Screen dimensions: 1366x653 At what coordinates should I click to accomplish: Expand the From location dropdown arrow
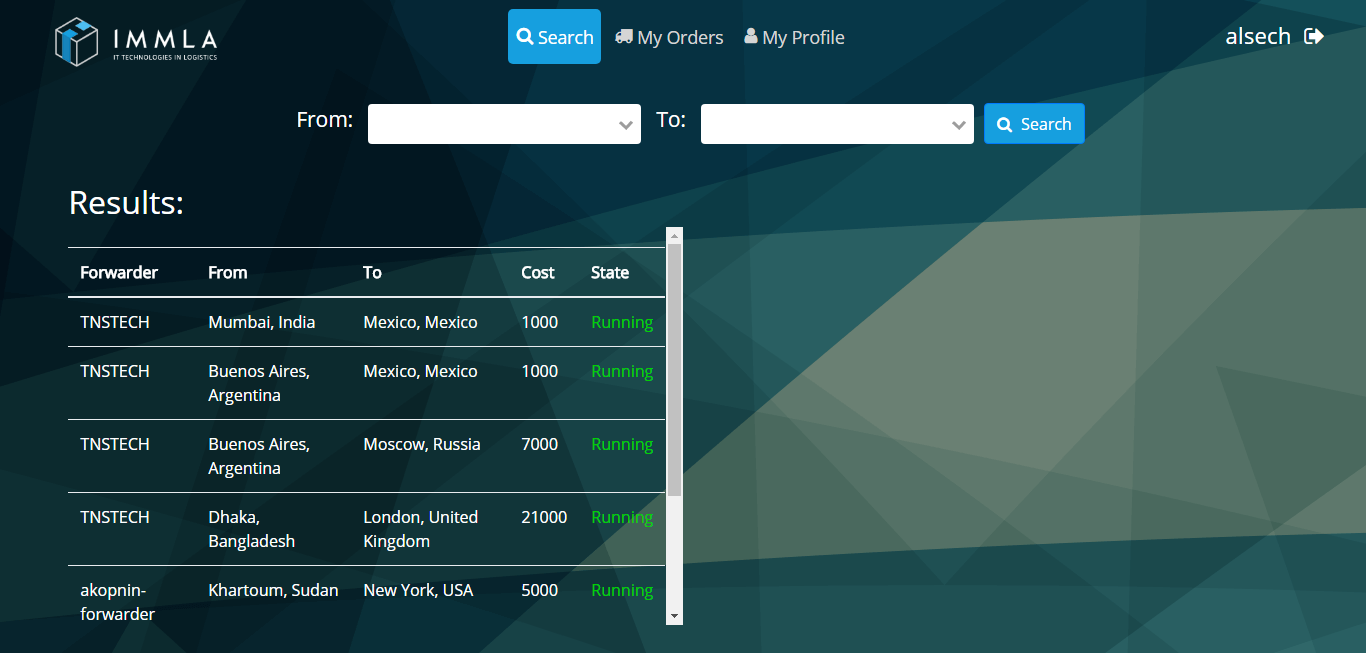pyautogui.click(x=626, y=125)
